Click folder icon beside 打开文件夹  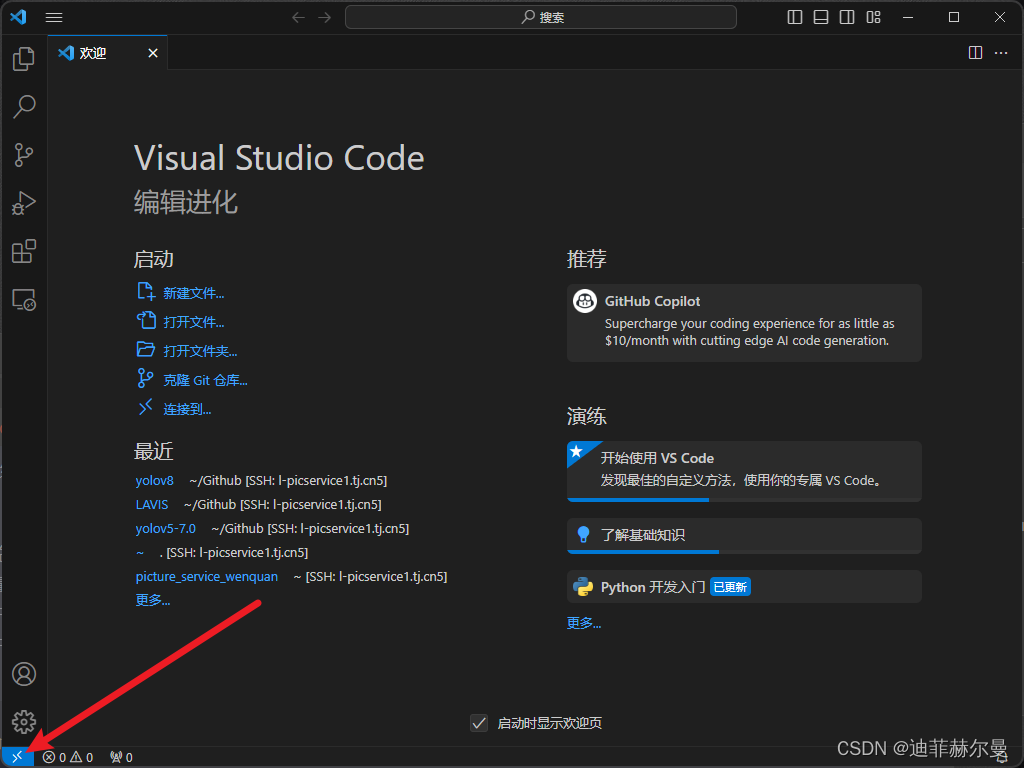(146, 349)
